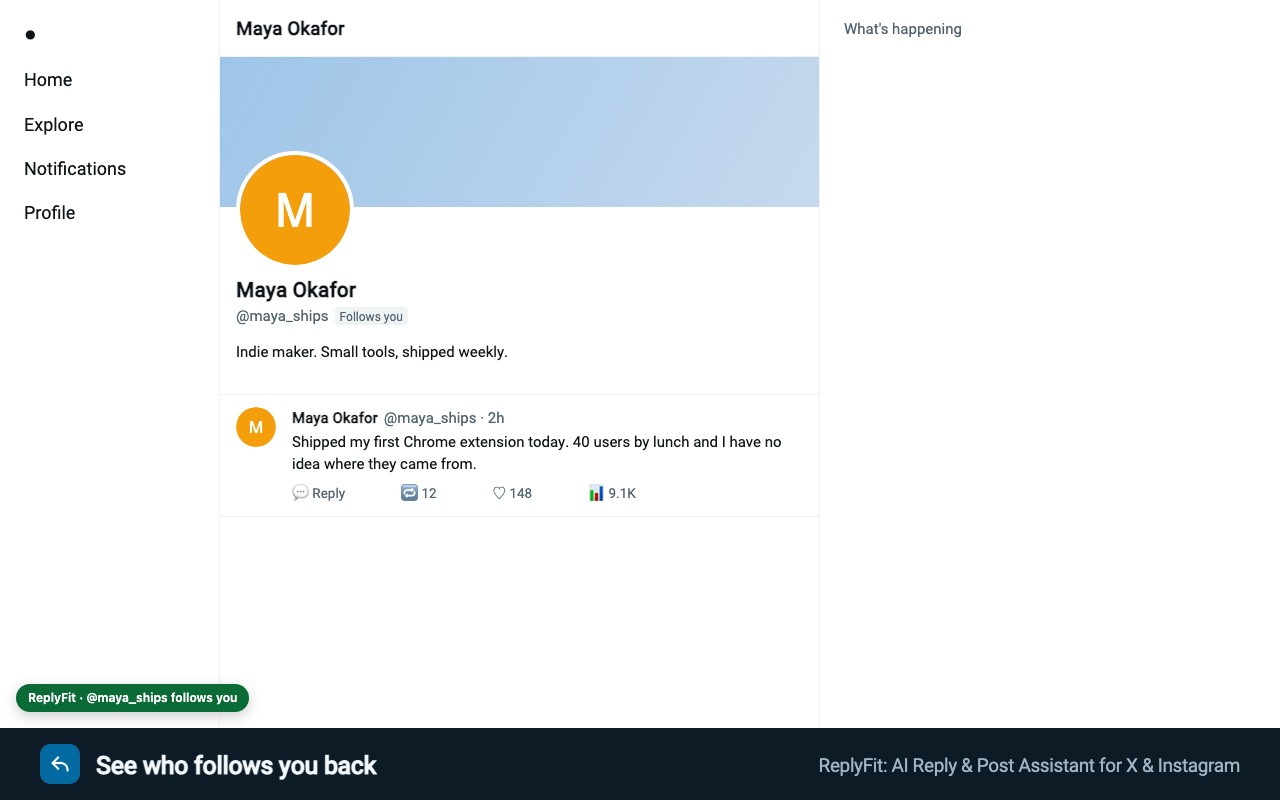Click the small M avatar beside the post
Image resolution: width=1280 pixels, height=800 pixels.
click(256, 427)
